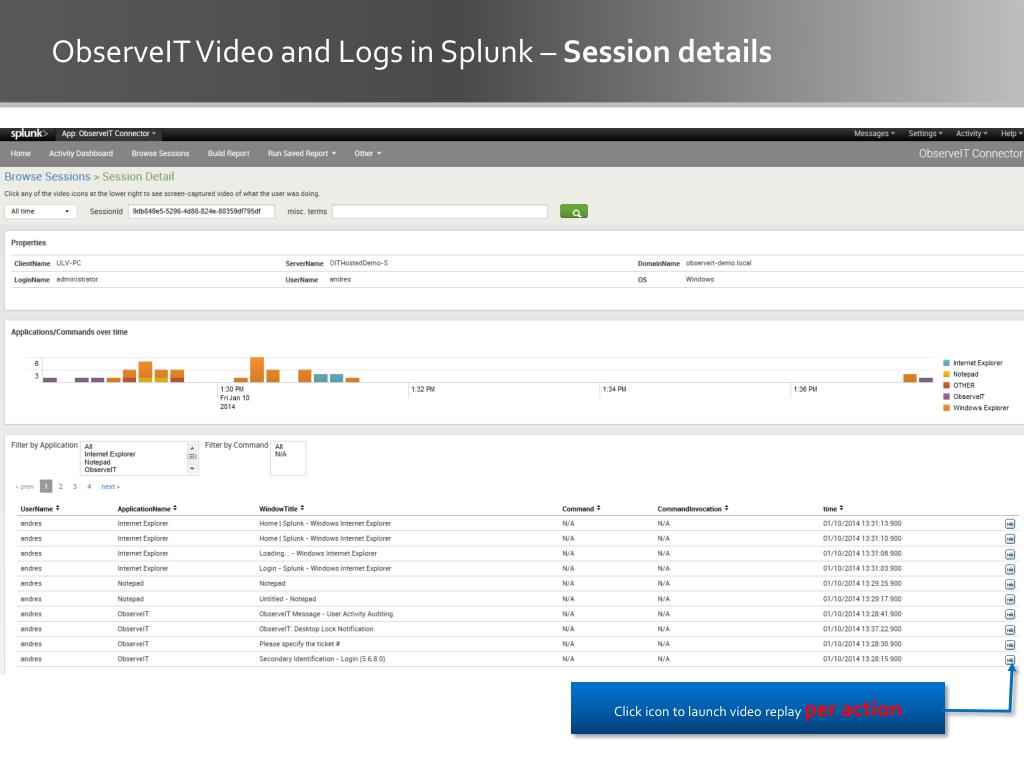Select All in Filter by Command list
The image size is (1024, 768).
point(279,447)
